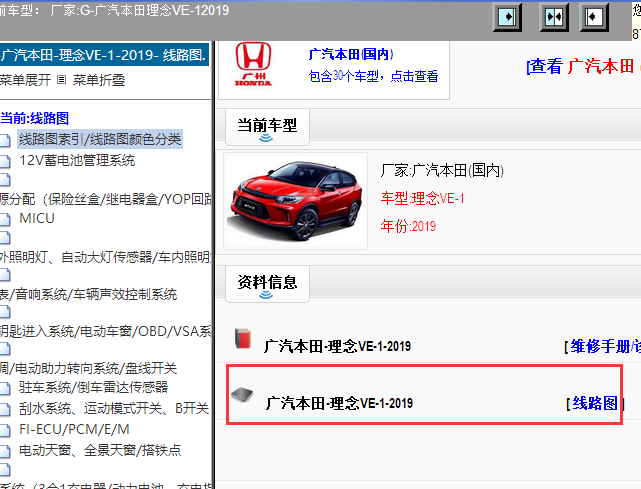The height and width of the screenshot is (489, 641).
Task: Open the 广汽本田(国内) brand link
Action: pyautogui.click(x=351, y=54)
